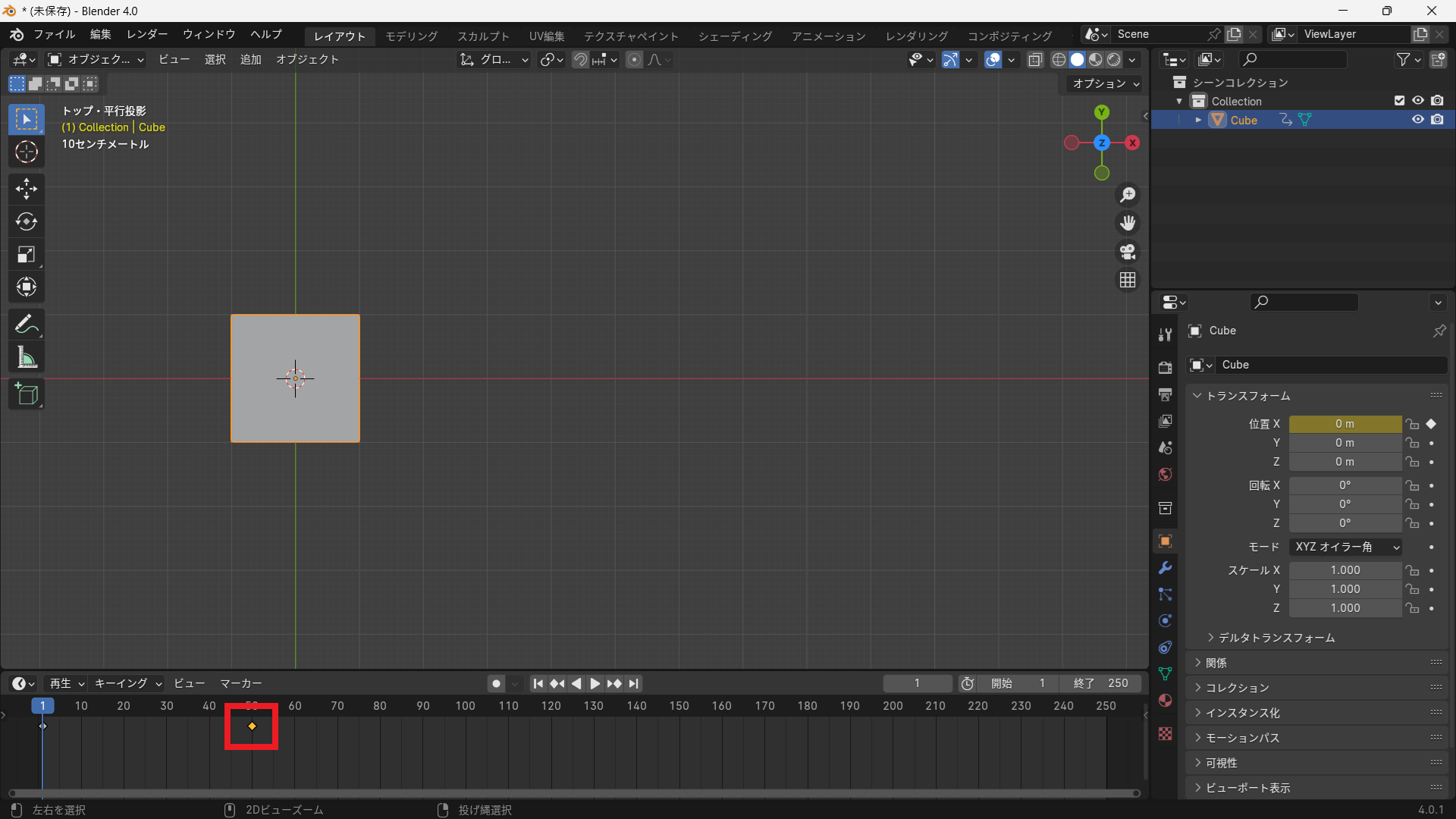
Task: Click the keyframe diamond at frame 50
Action: click(252, 726)
